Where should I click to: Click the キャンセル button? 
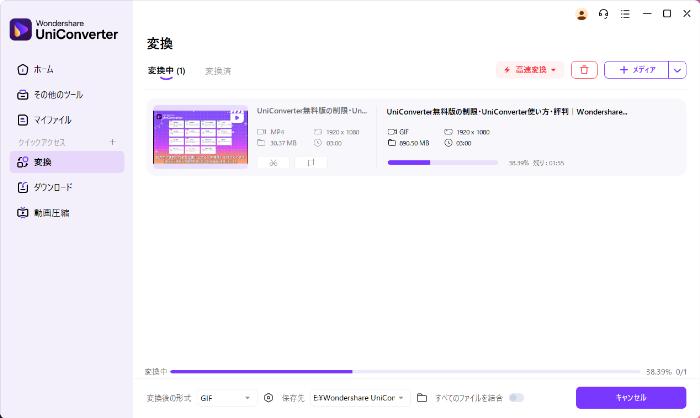coord(631,397)
